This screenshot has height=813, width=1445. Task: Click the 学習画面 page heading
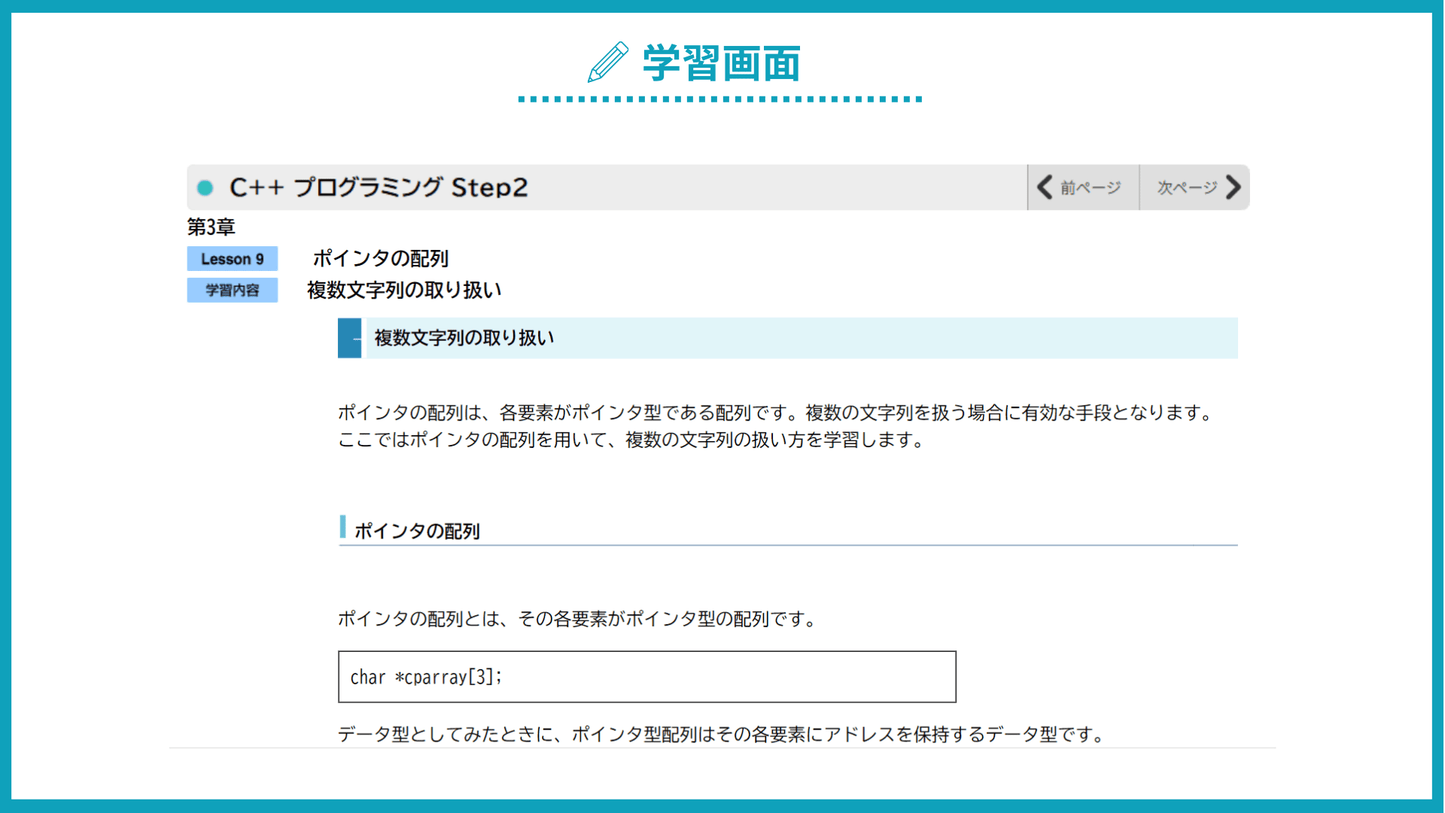point(721,63)
